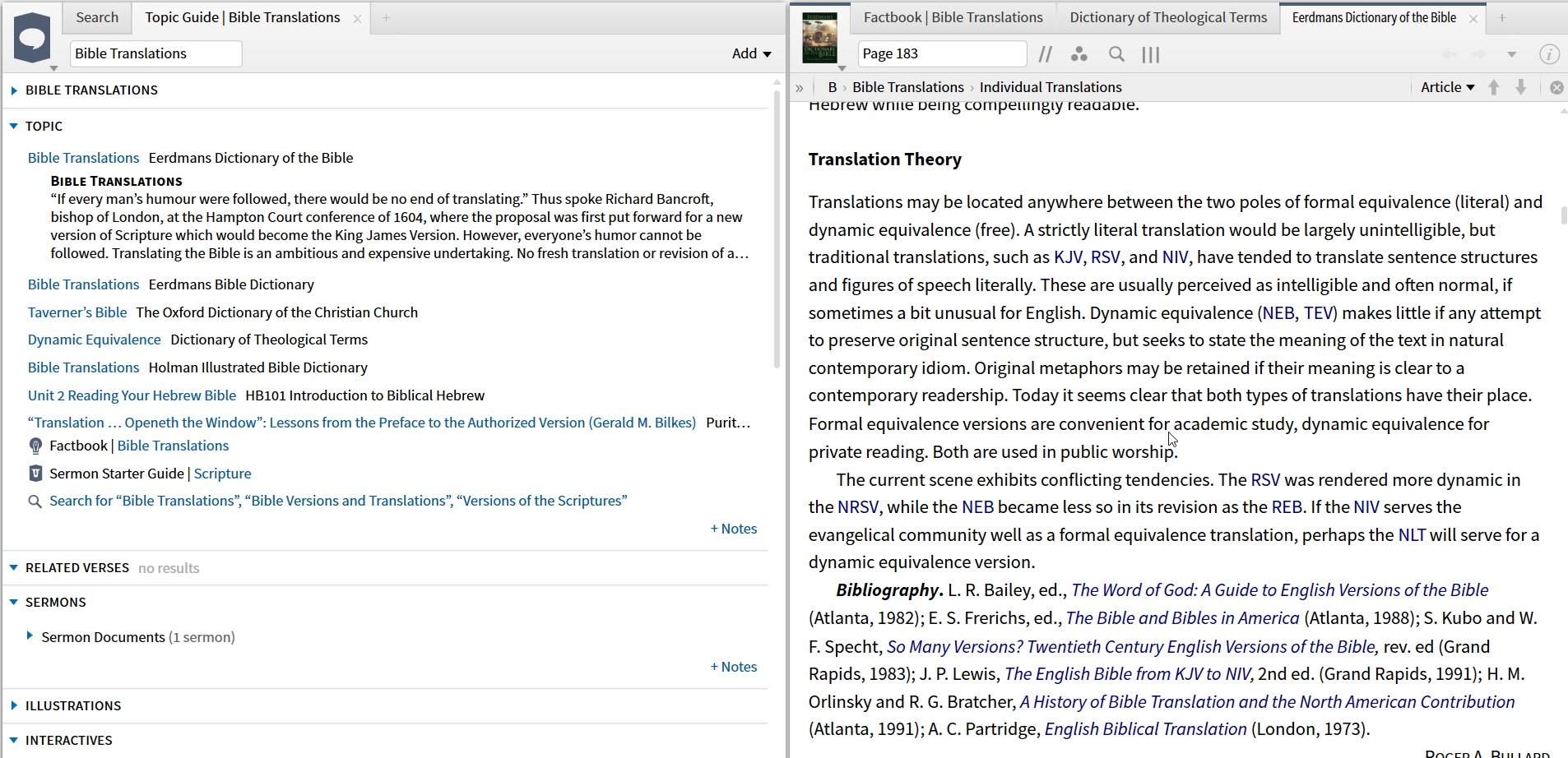Close the Topic Guide tab

[357, 18]
